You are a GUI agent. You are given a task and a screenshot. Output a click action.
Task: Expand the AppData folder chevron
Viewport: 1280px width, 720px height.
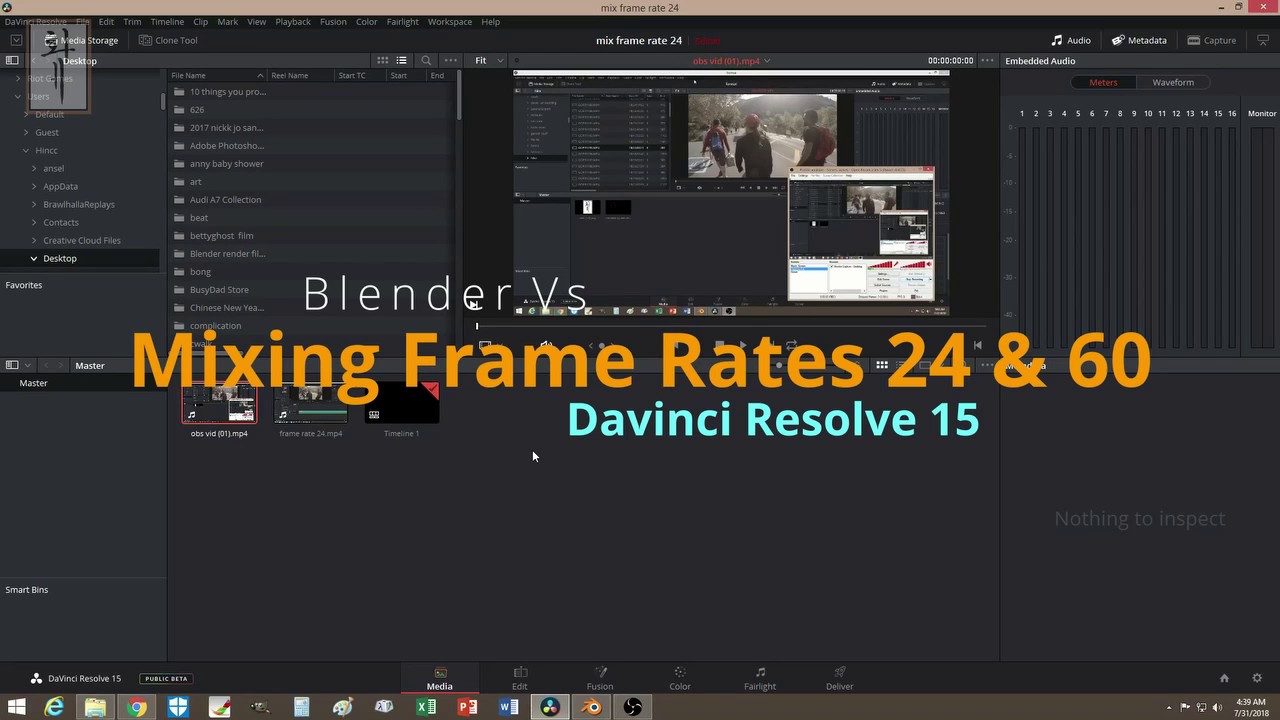[34, 186]
